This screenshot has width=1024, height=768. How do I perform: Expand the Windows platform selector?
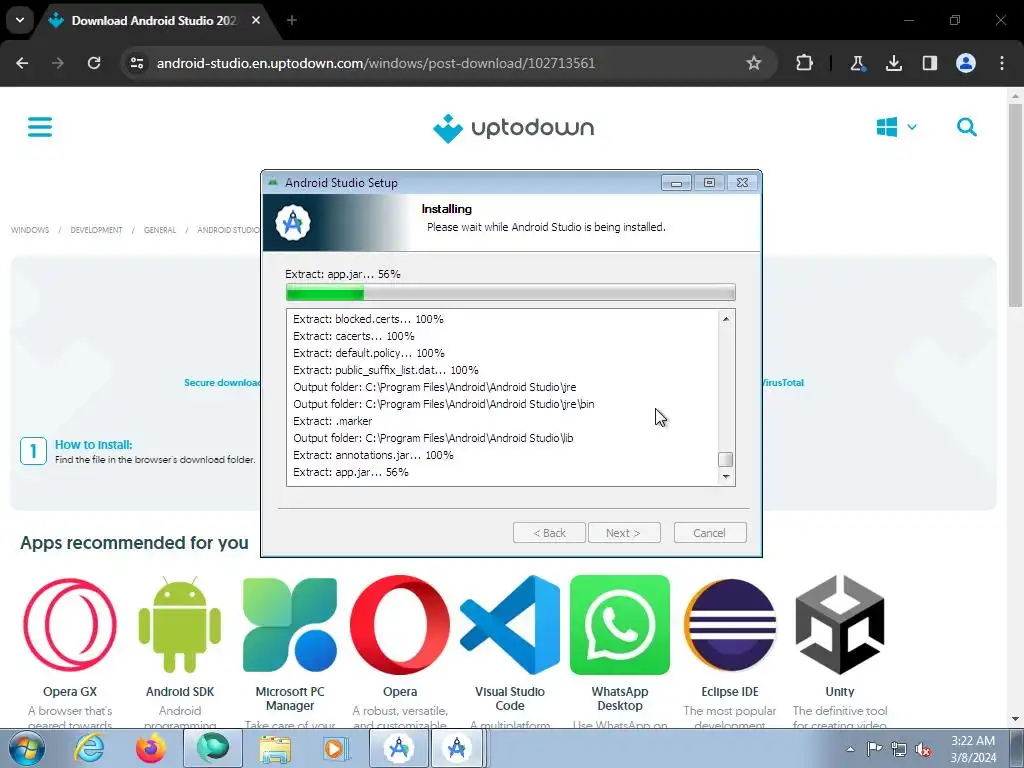(897, 127)
